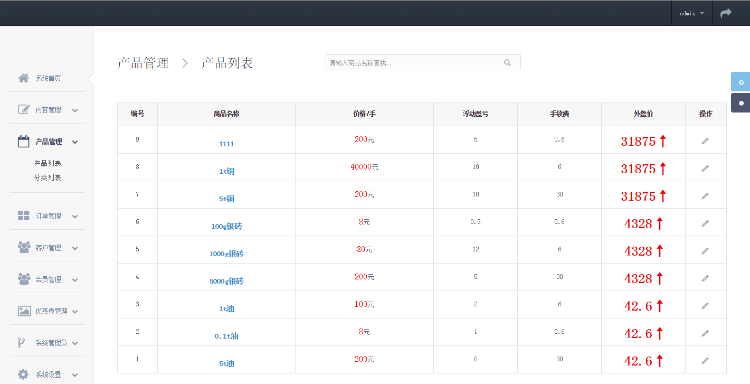Open the admin user dropdown in header
Image resolution: width=750 pixels, height=384 pixels.
tap(692, 13)
